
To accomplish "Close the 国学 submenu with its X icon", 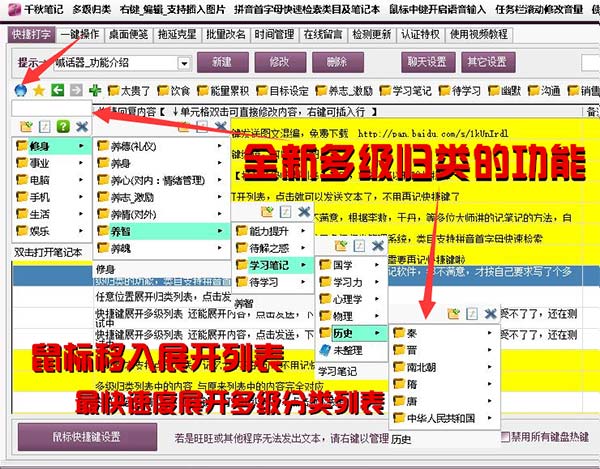I will click(378, 246).
